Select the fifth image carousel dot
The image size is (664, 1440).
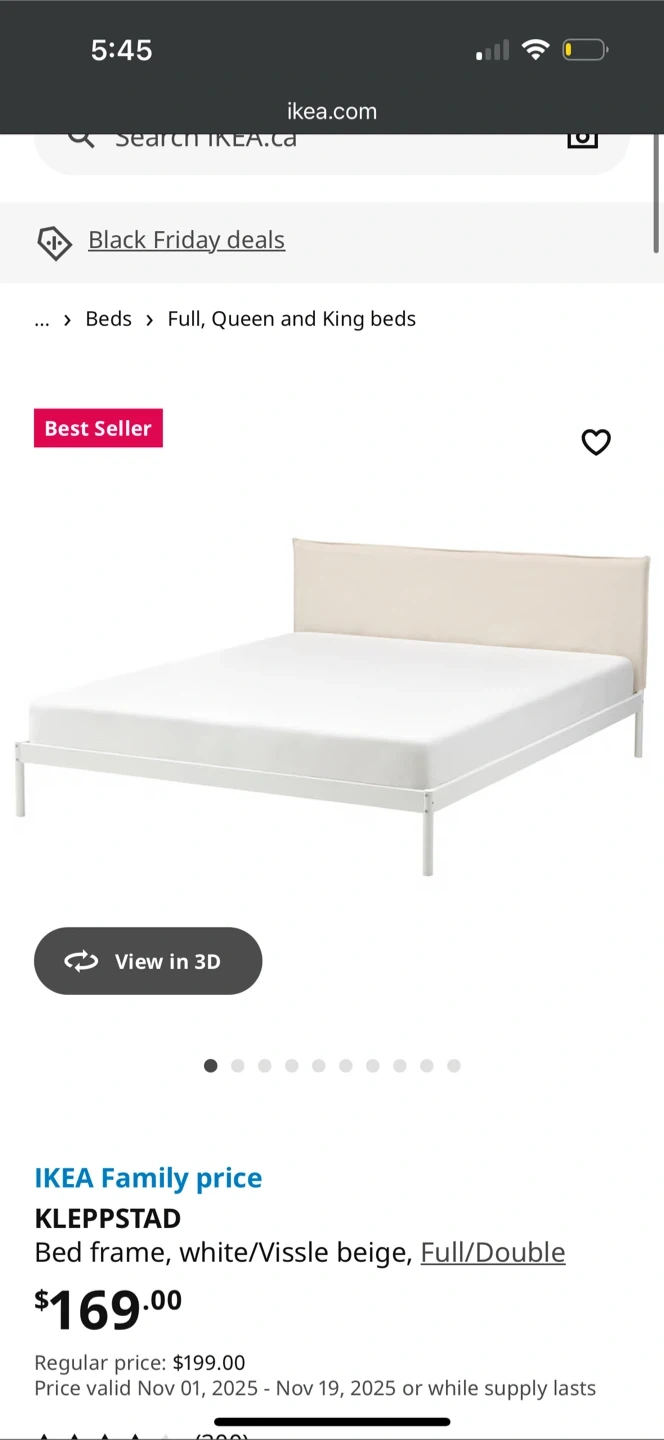coord(319,1066)
